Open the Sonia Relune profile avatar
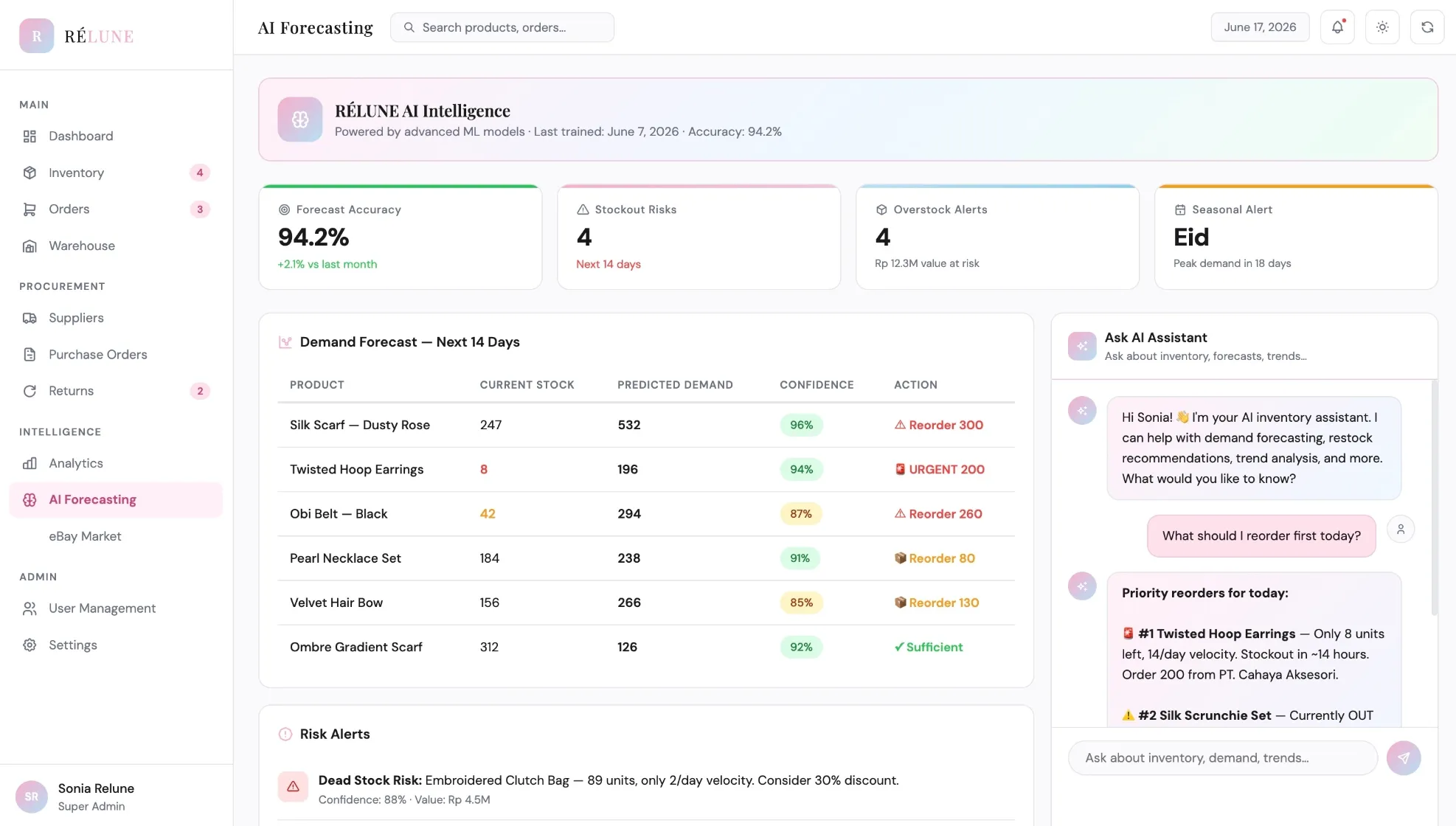 click(32, 796)
